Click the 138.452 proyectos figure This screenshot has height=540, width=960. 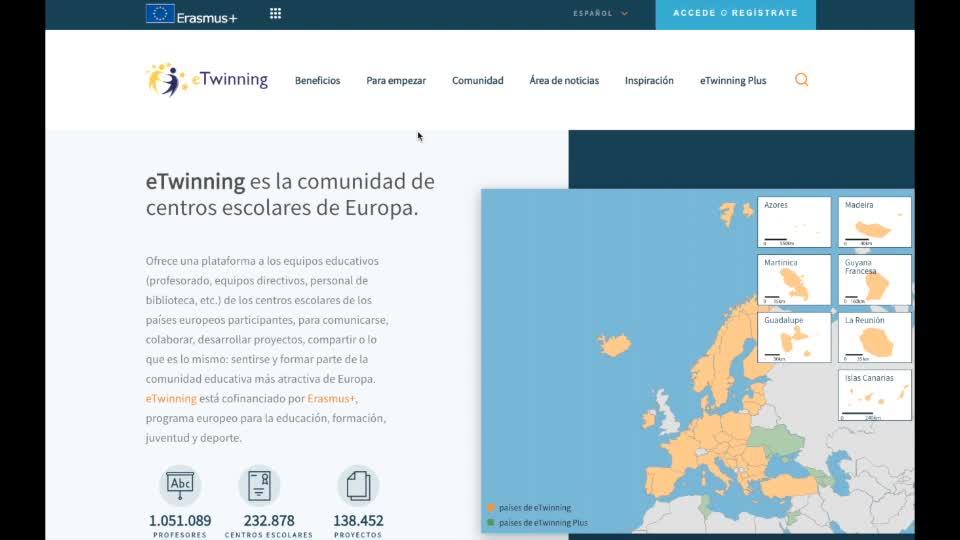click(358, 521)
